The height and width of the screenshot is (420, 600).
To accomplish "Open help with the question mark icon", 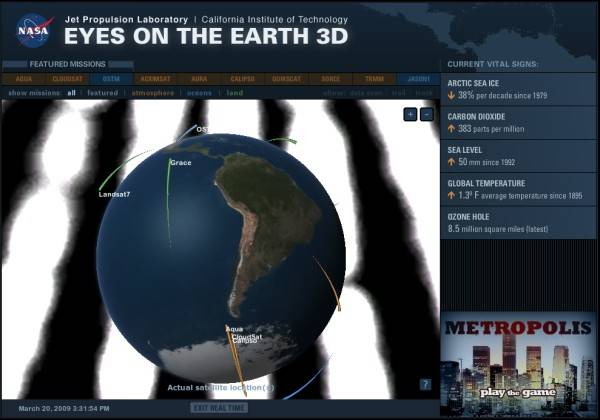I will tap(425, 384).
